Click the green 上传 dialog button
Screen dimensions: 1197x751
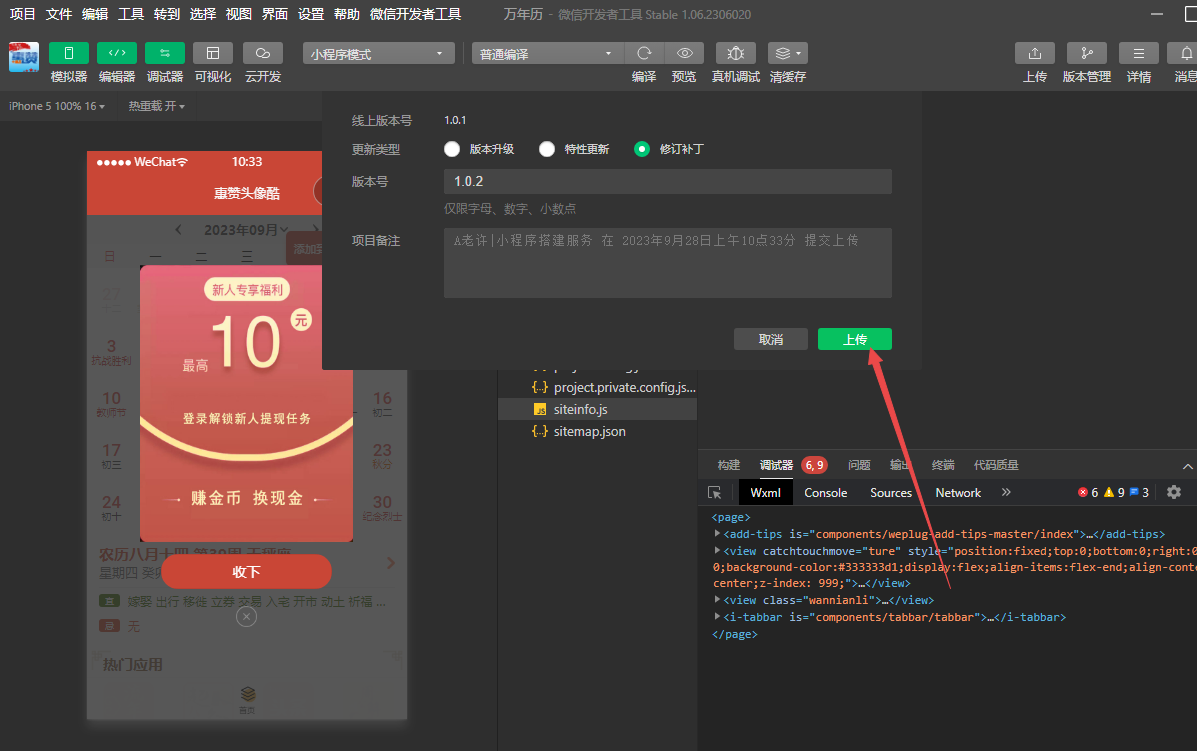[854, 339]
